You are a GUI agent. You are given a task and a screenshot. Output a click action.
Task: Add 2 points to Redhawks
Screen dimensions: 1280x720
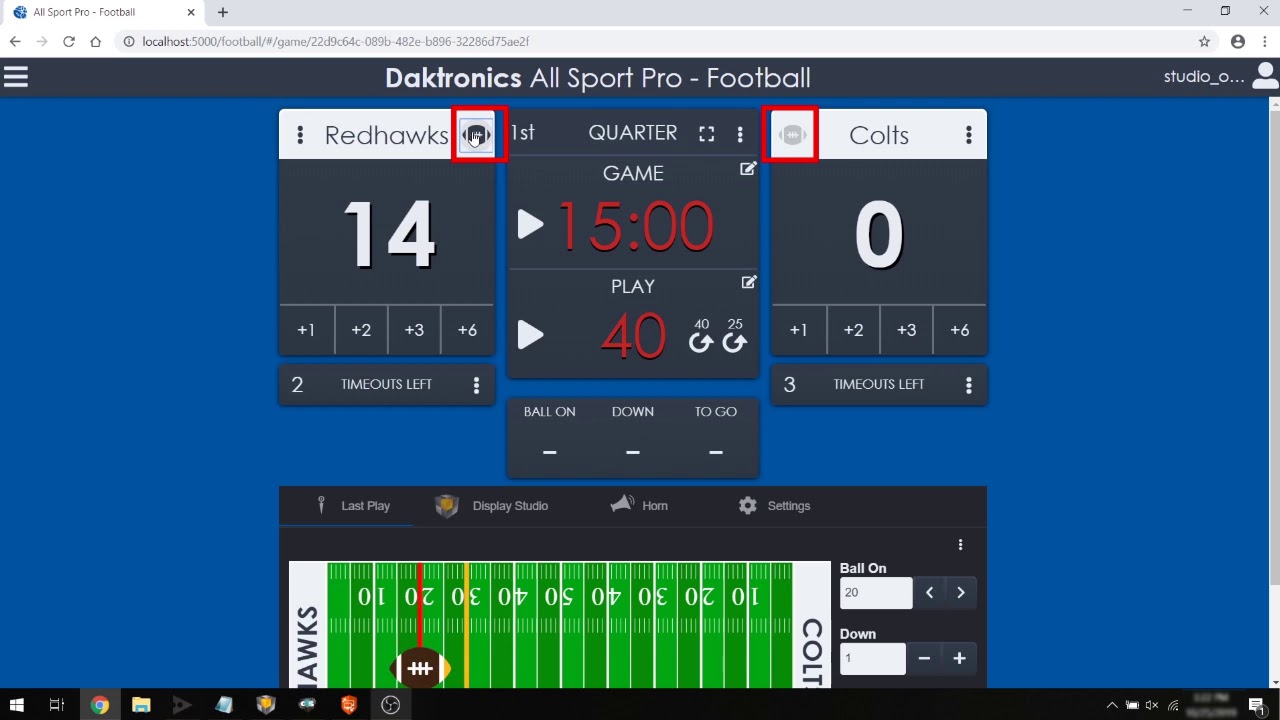[361, 330]
